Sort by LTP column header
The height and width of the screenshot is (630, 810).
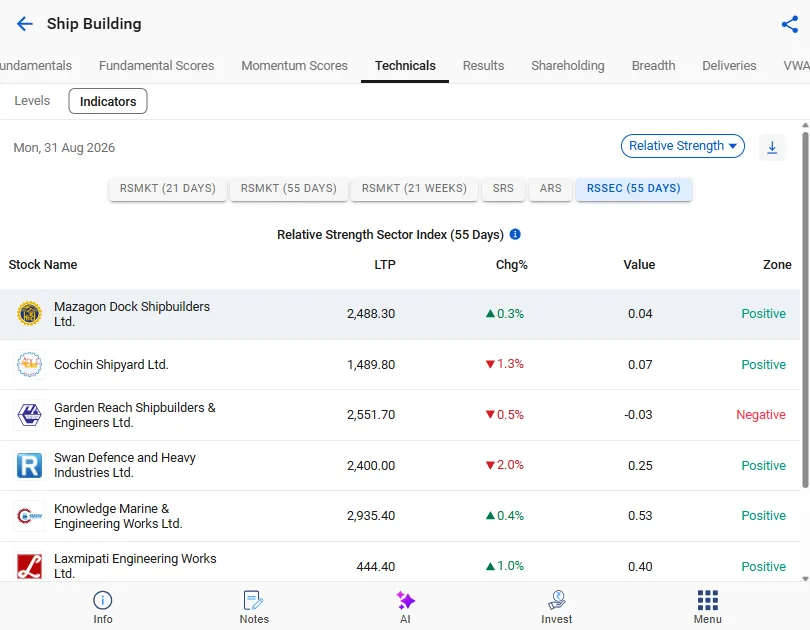pos(385,264)
